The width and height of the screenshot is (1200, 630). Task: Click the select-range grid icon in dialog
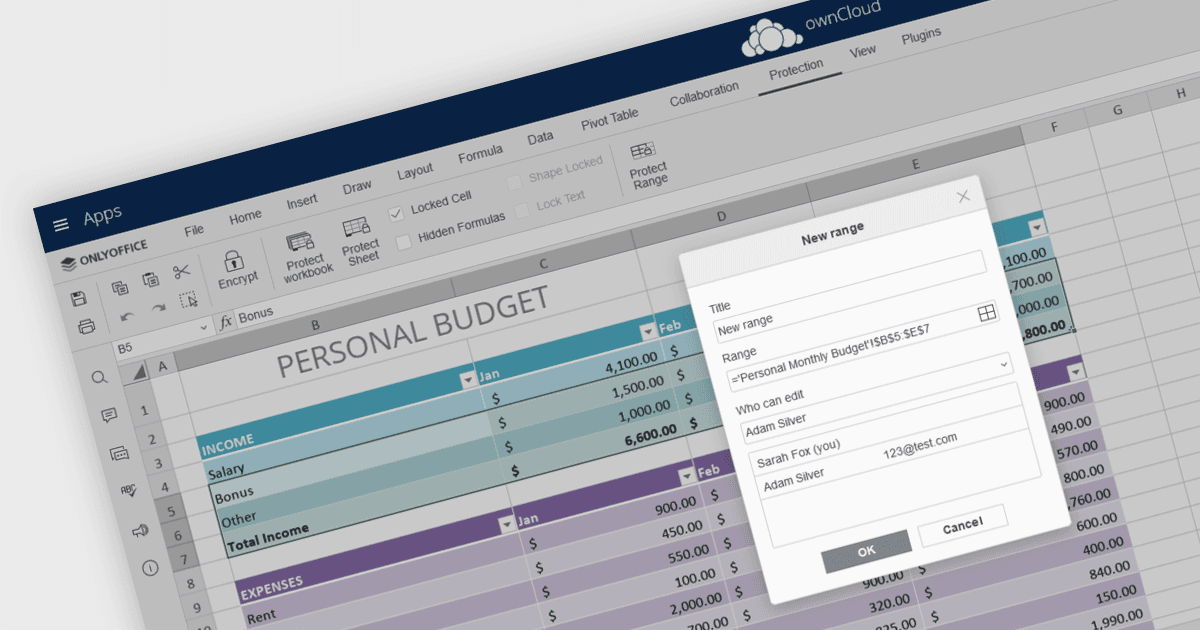click(x=987, y=314)
